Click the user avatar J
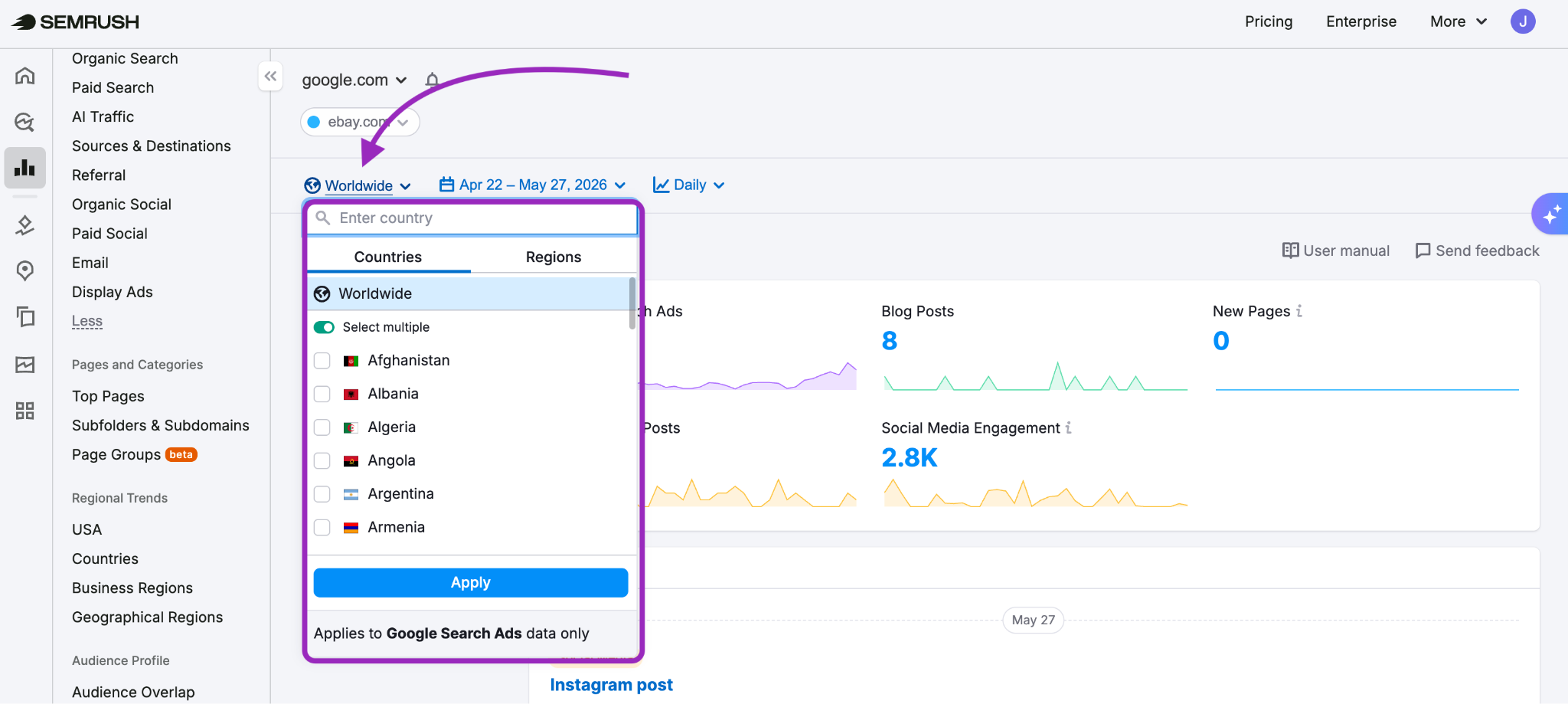The image size is (1568, 704). (1523, 21)
